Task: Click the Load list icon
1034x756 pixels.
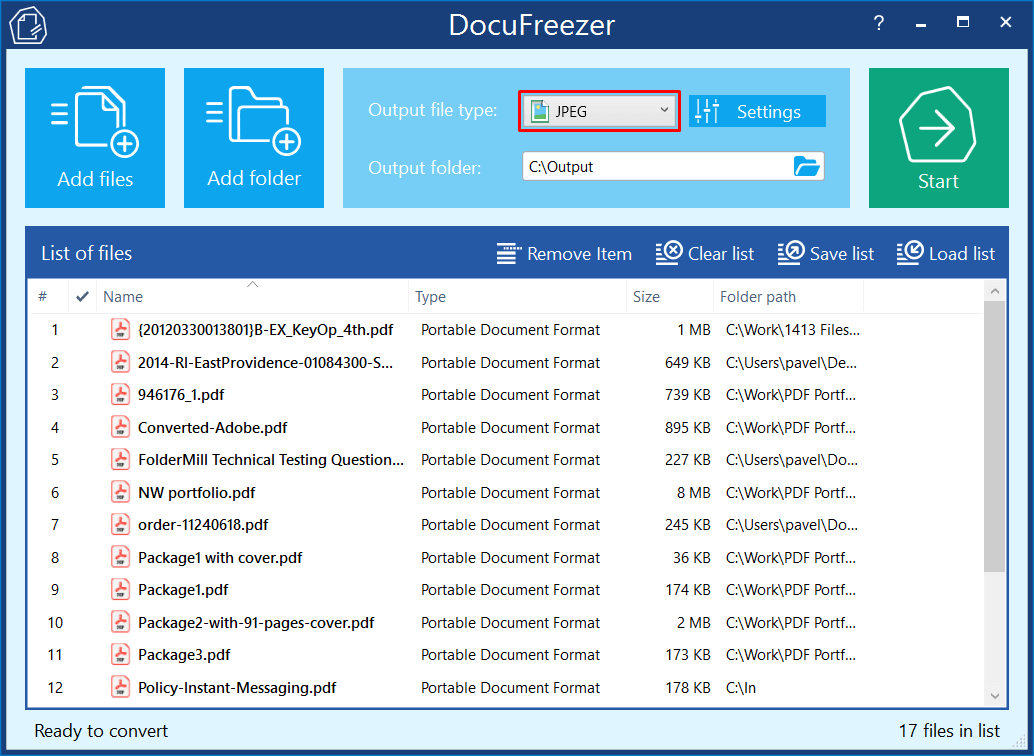Action: [910, 254]
